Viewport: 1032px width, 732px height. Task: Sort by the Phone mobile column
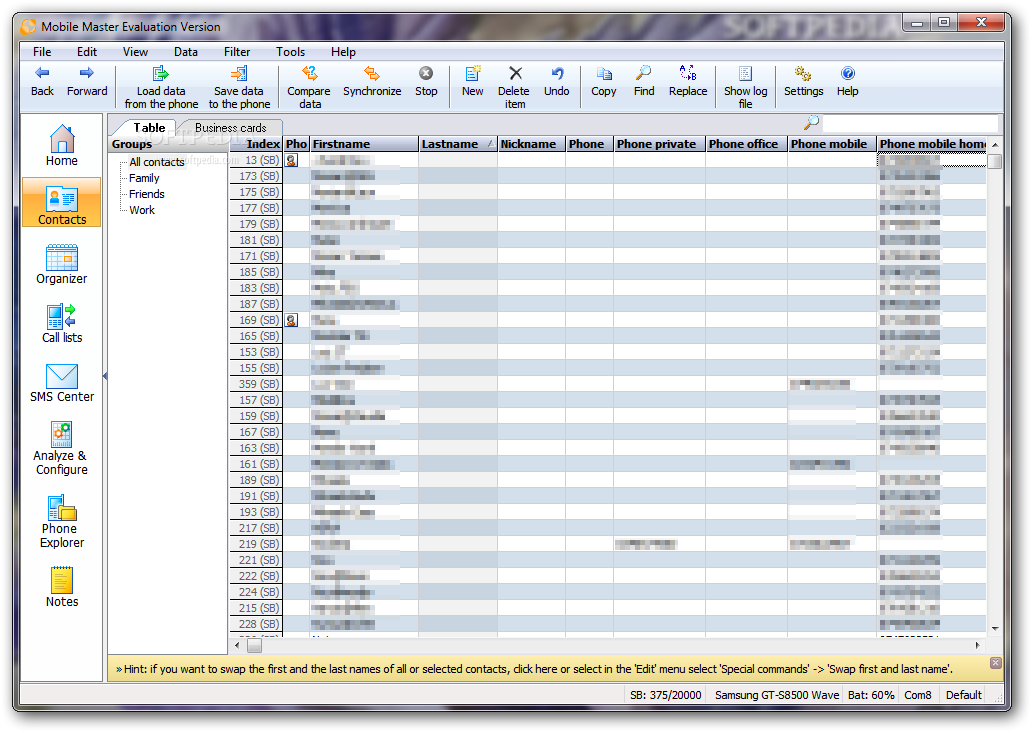point(832,144)
